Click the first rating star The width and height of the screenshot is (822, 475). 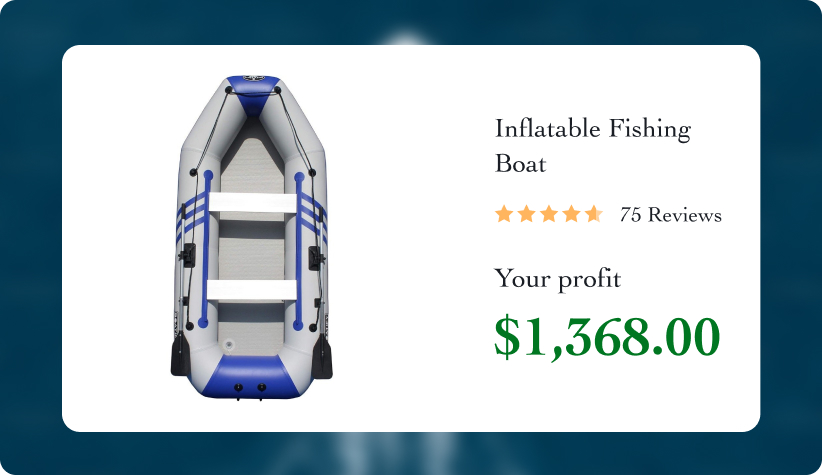504,214
